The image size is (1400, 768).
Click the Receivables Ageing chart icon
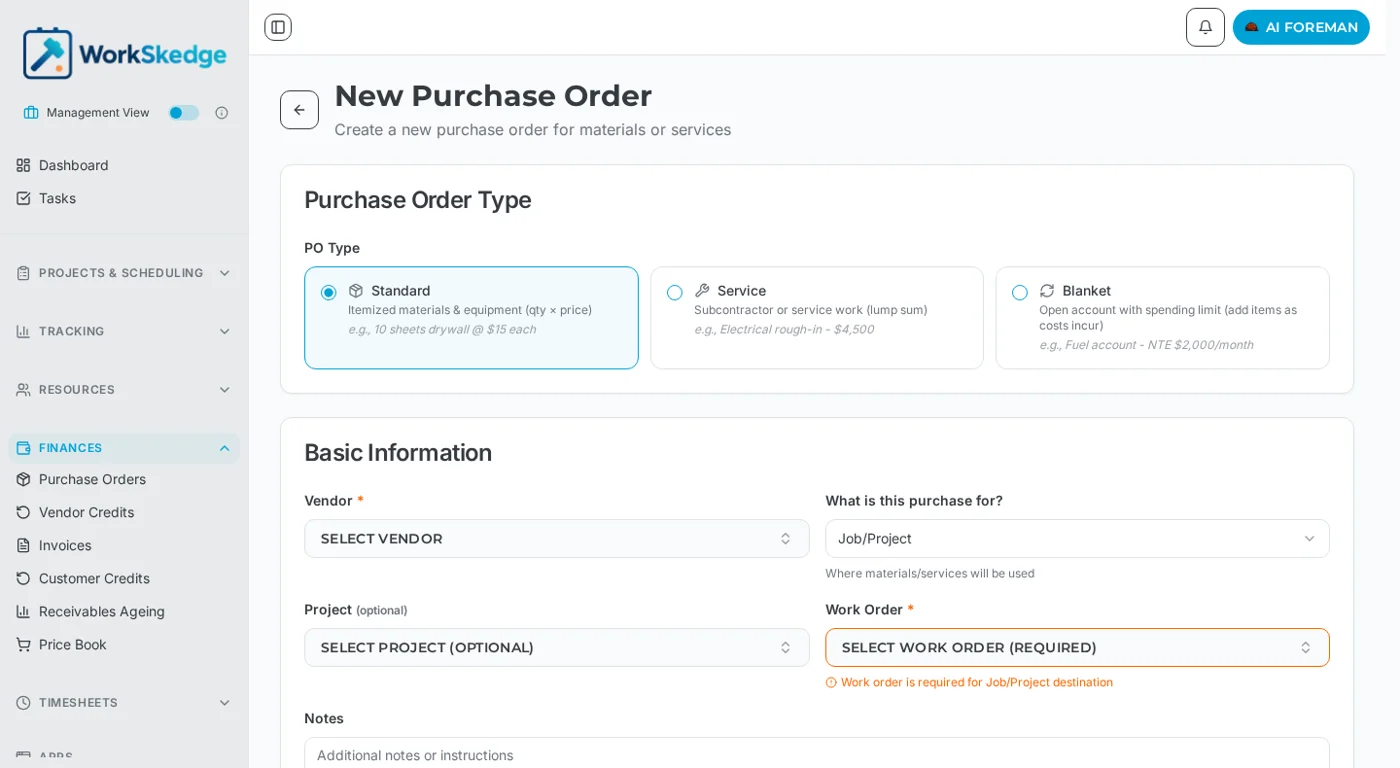click(23, 611)
